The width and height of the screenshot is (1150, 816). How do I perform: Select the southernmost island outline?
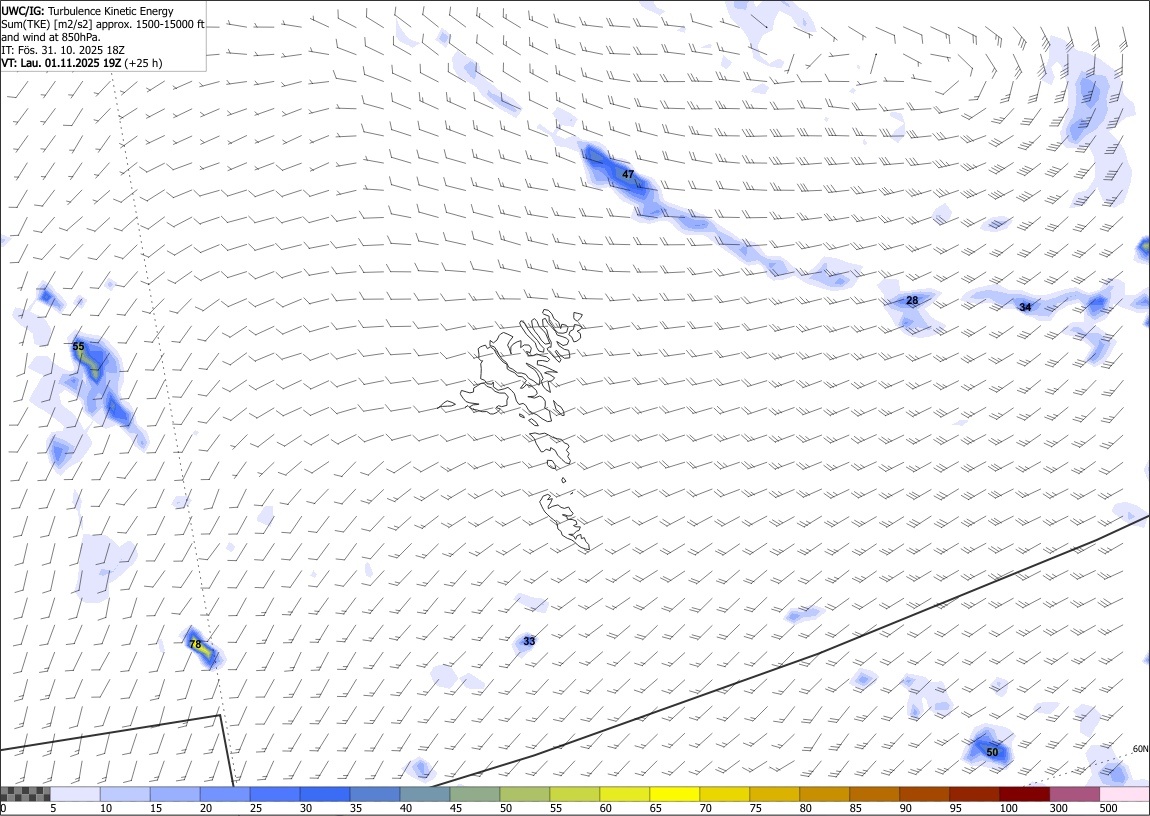[x=565, y=521]
